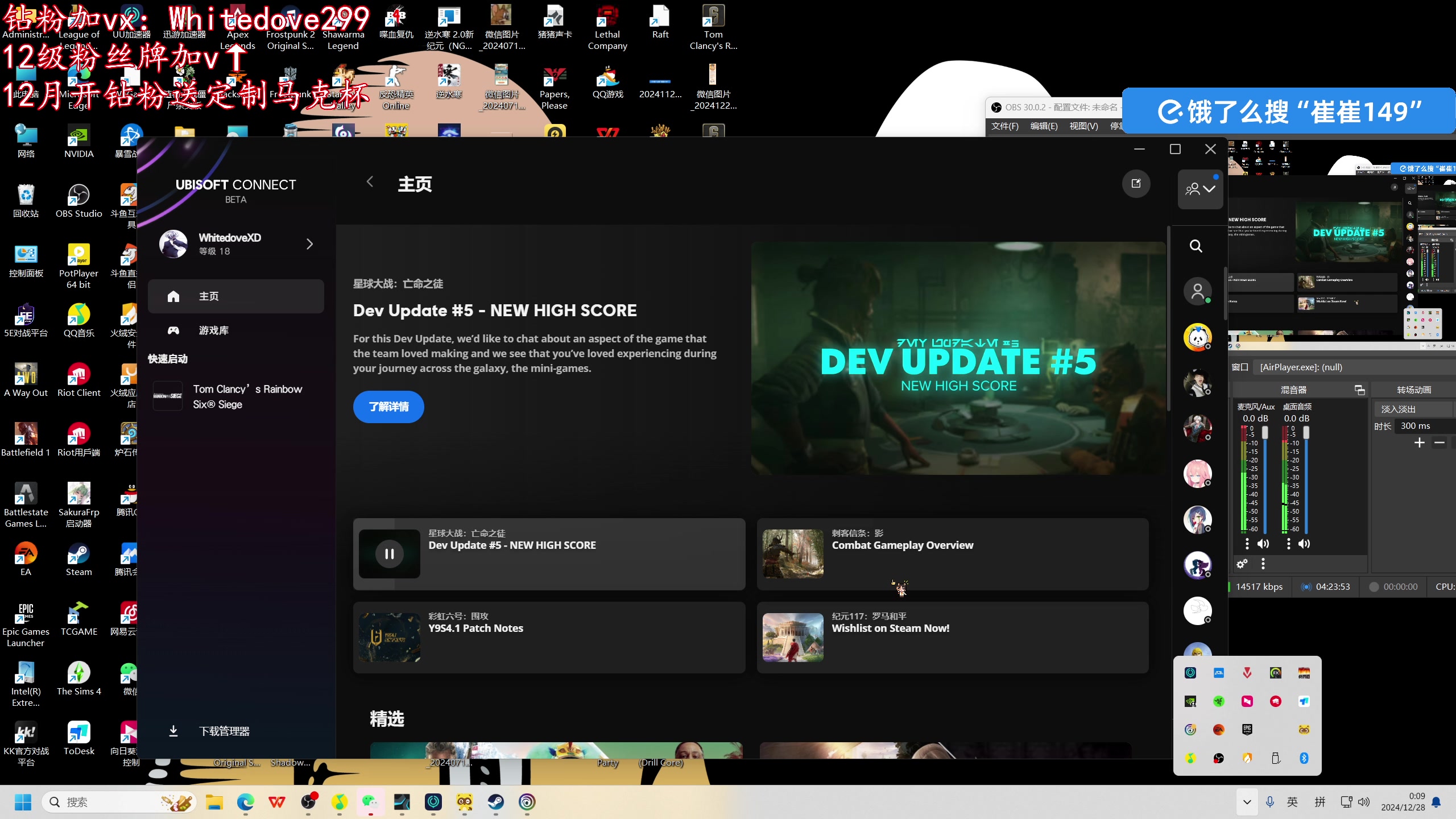
Task: Go back using the header arrow
Action: (x=370, y=182)
